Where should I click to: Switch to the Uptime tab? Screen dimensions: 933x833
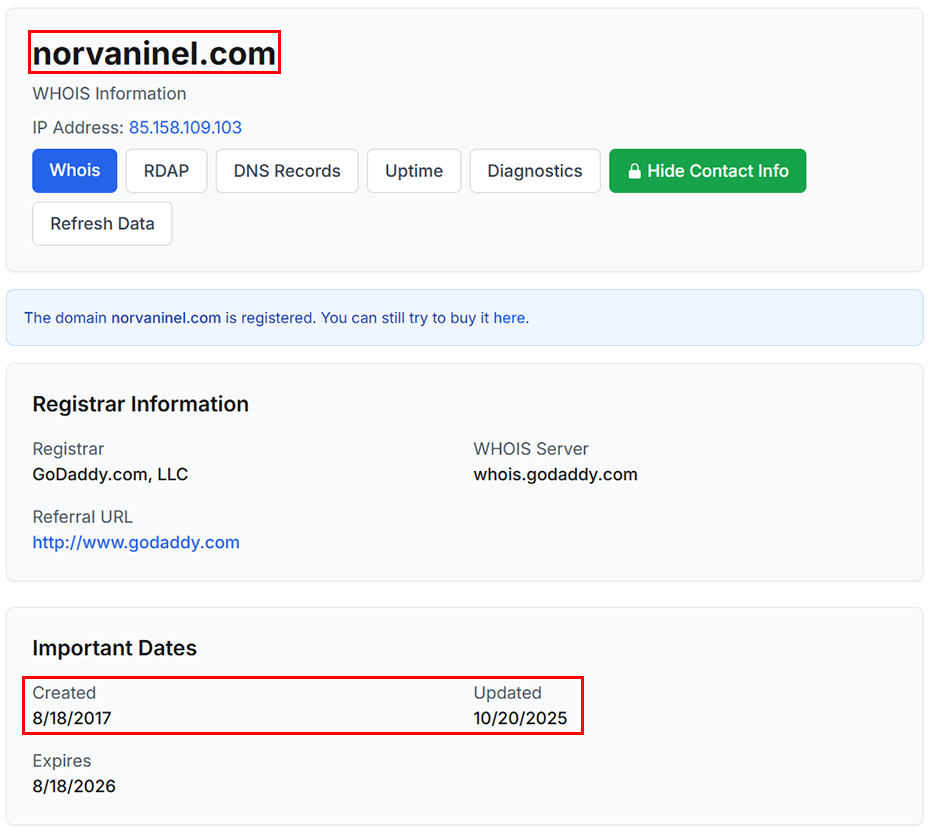414,170
